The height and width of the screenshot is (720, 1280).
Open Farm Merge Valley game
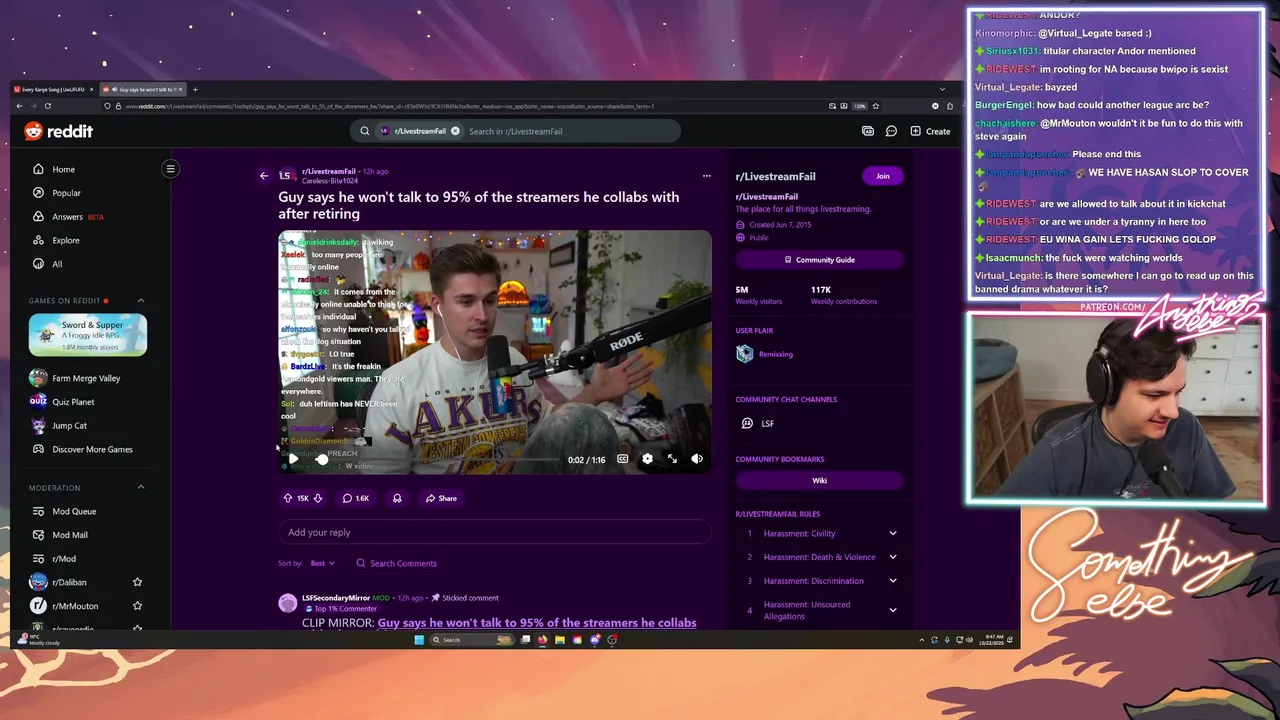pyautogui.click(x=75, y=378)
